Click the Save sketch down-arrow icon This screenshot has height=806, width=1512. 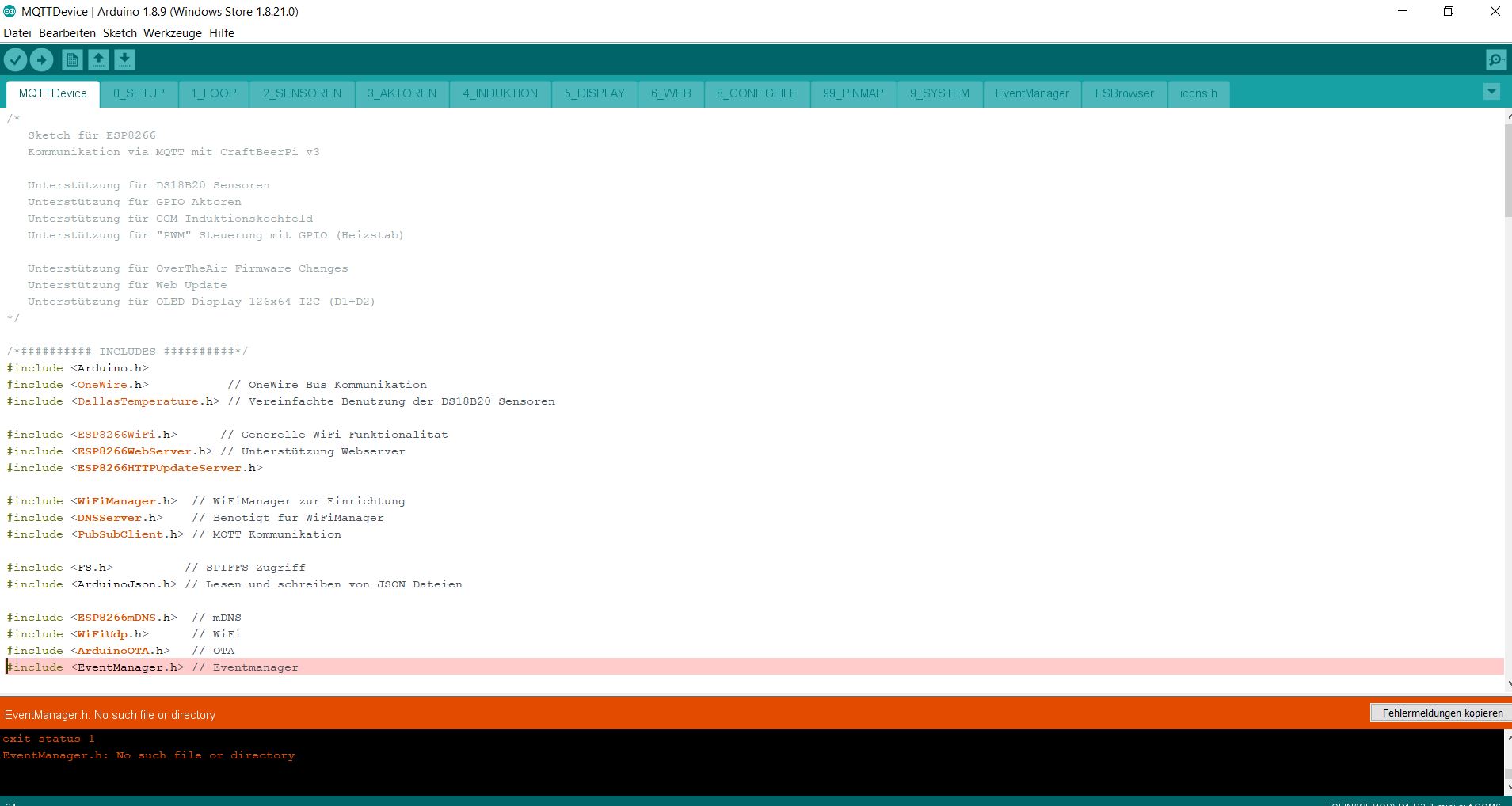[x=124, y=59]
